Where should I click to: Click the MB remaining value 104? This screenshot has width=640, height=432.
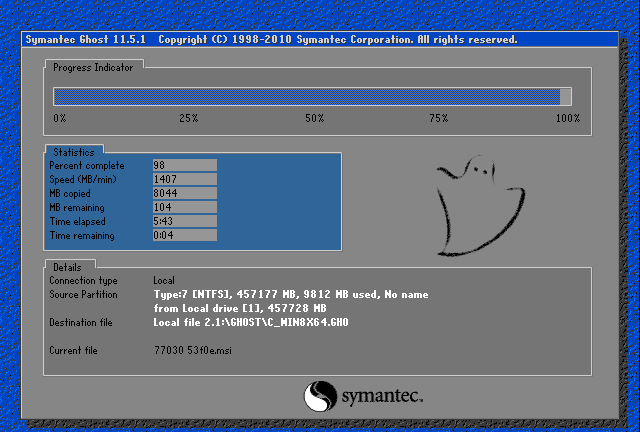click(x=184, y=207)
